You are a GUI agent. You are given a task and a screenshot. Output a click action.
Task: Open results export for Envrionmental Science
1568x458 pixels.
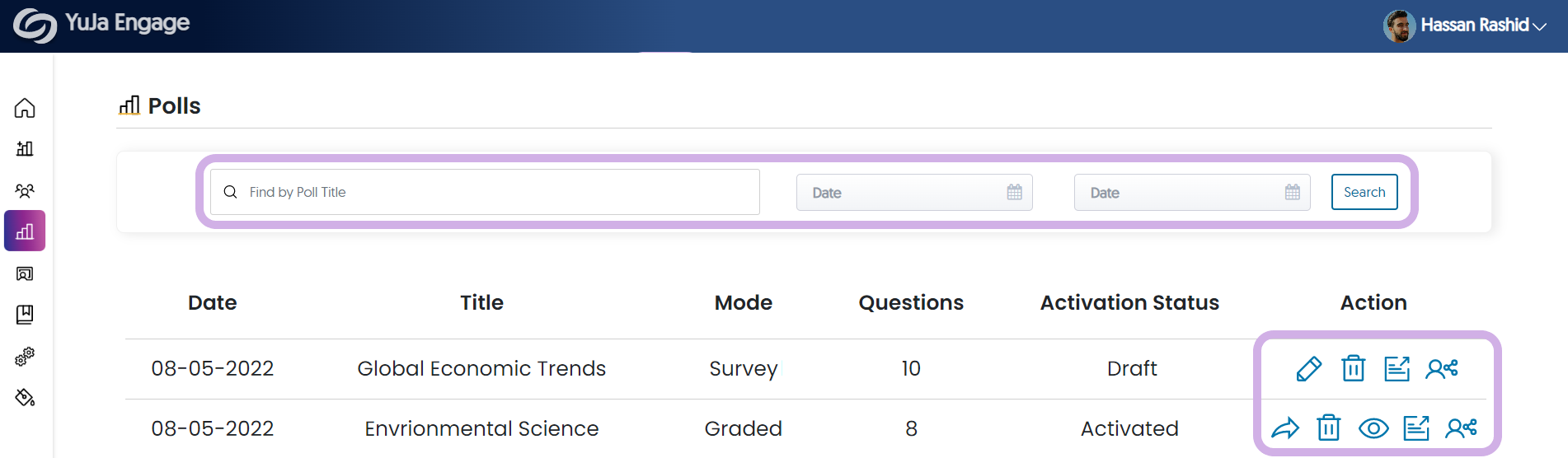pos(1416,428)
